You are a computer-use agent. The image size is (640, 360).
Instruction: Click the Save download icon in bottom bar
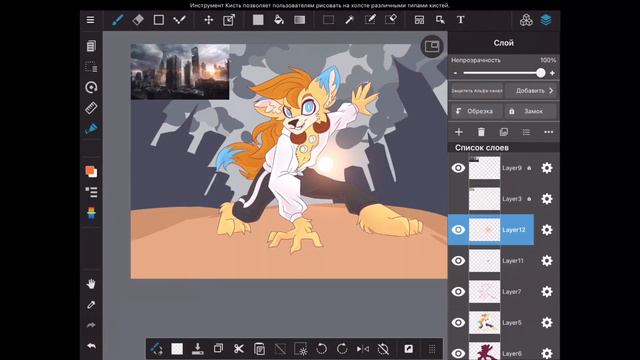tap(198, 349)
